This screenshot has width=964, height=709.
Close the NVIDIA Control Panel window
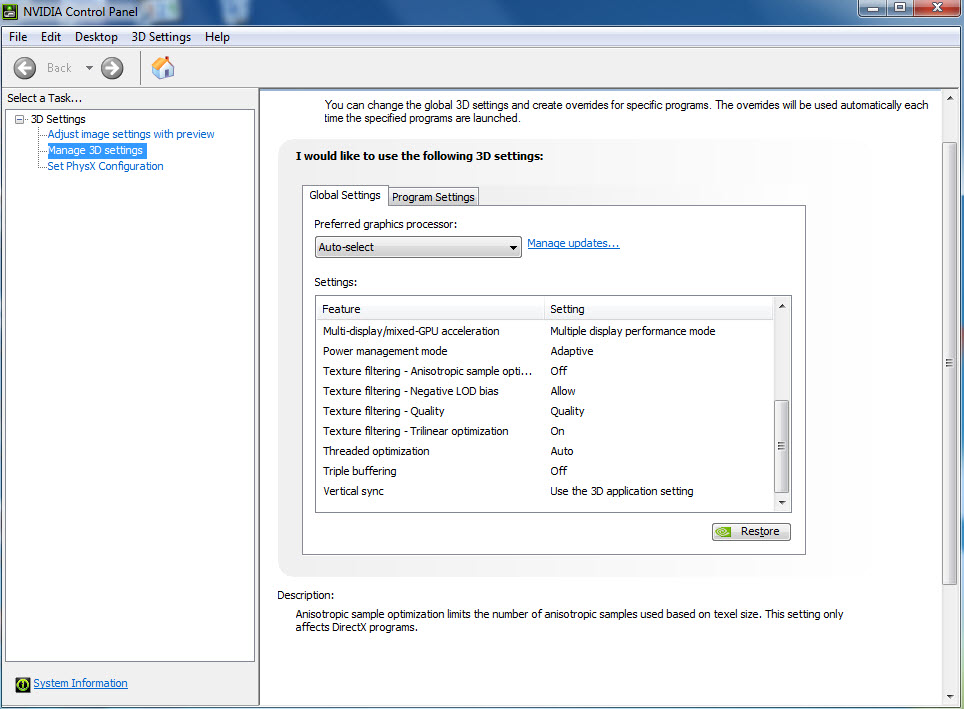938,8
